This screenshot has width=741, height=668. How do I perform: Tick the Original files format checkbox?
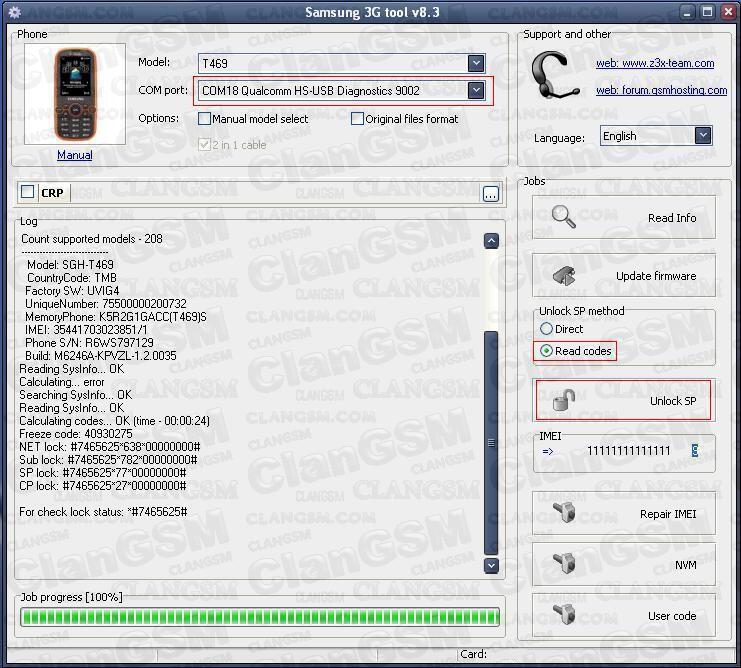357,119
